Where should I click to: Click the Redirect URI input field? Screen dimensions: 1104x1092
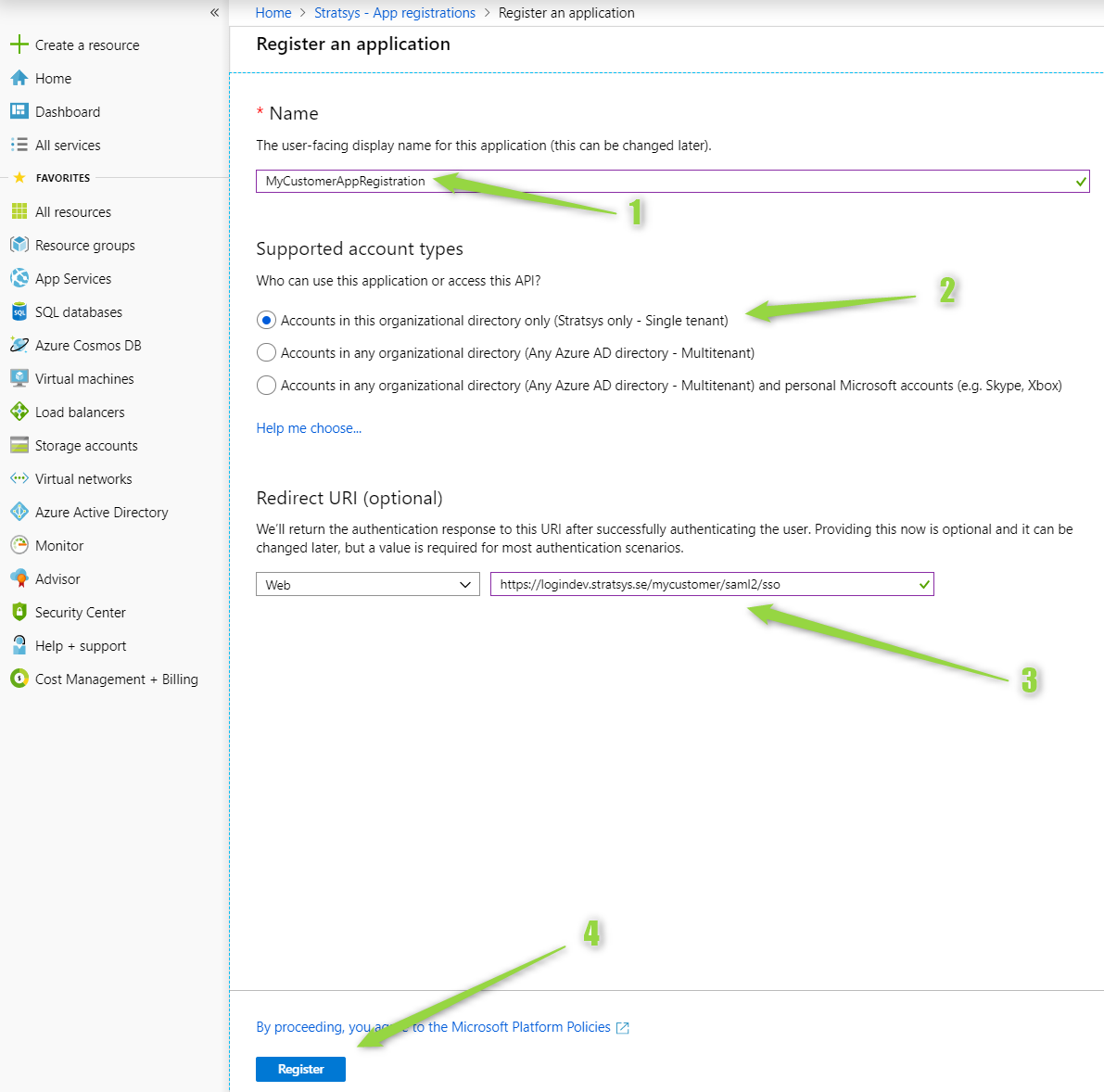(712, 584)
